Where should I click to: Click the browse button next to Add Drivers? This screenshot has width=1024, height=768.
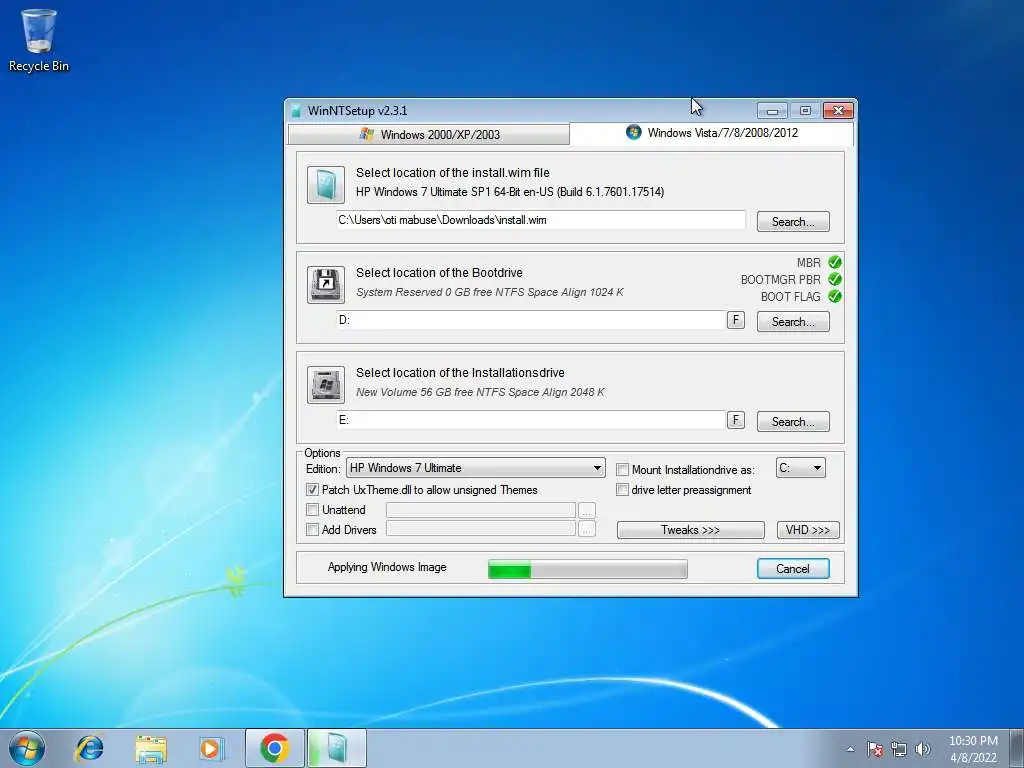pos(586,530)
